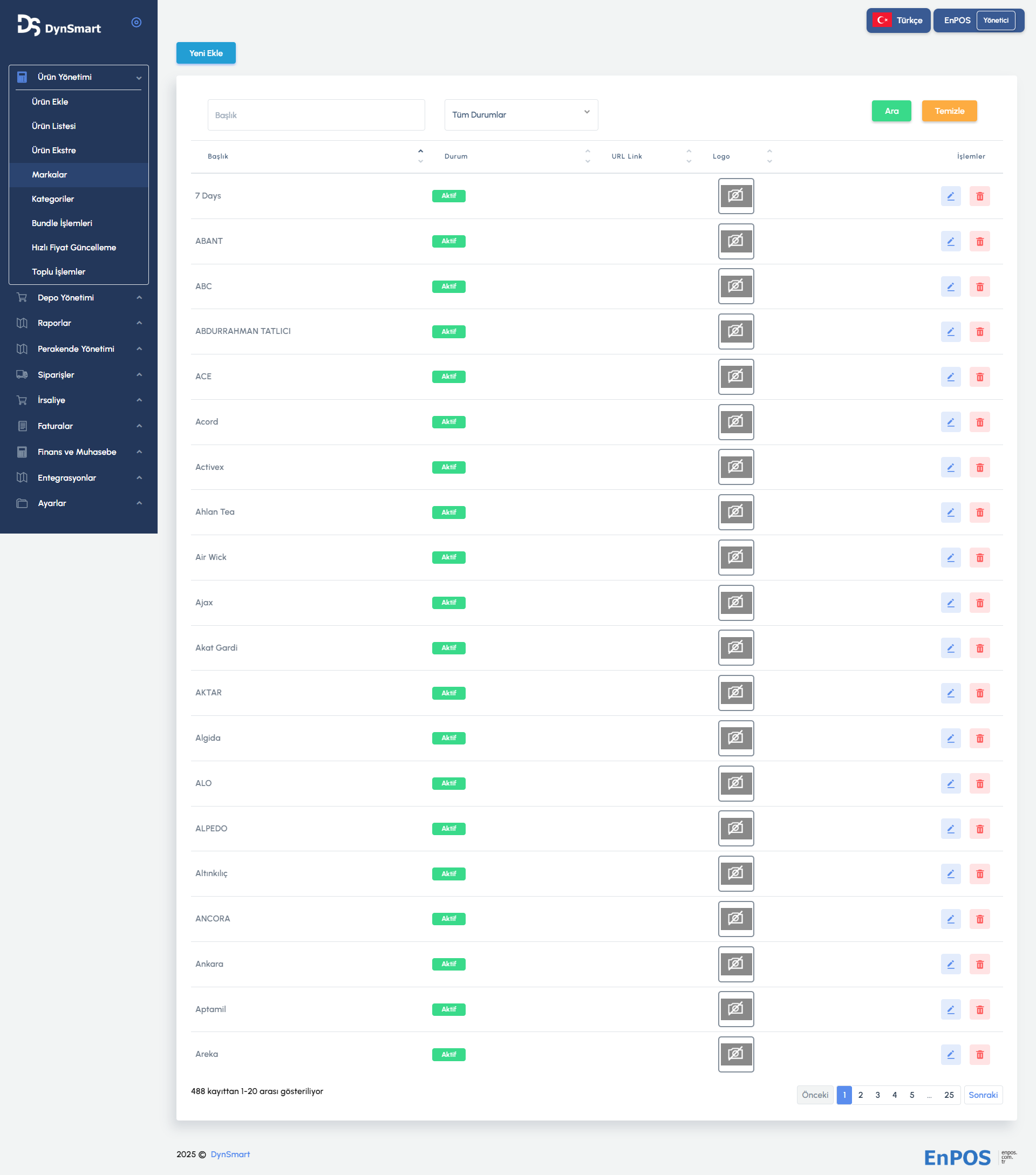Toggle the sidebar pin circle icon
The image size is (1036, 1175).
(137, 23)
